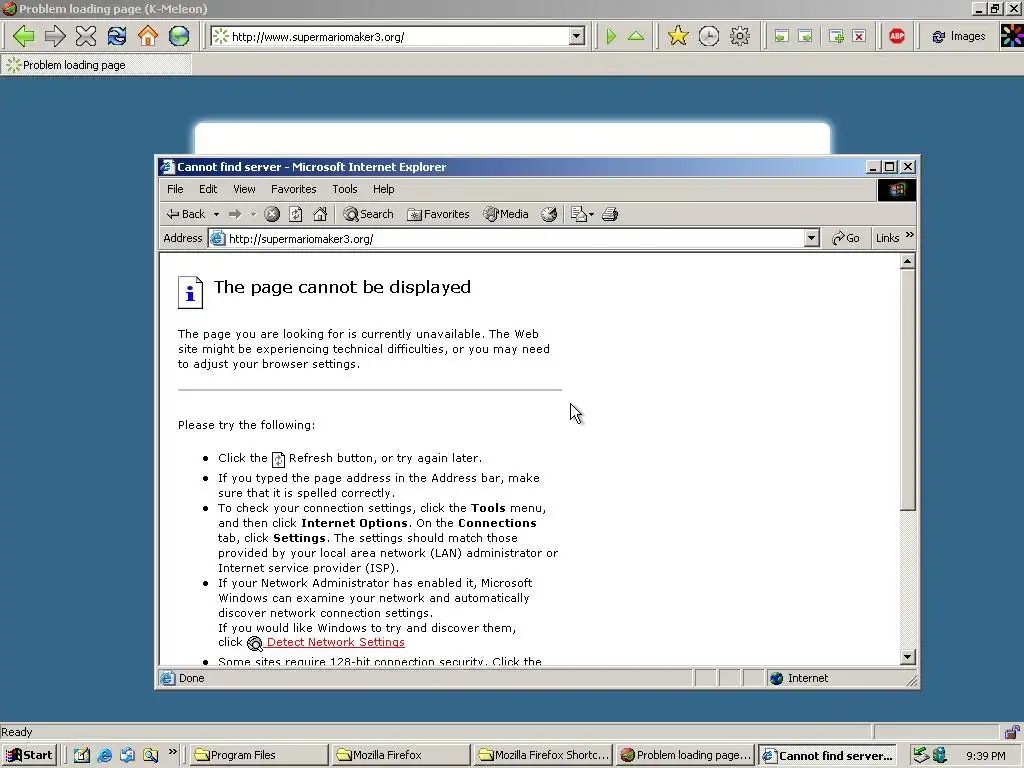
Task: Expand IE Forward history dropdown arrow
Action: 253,214
